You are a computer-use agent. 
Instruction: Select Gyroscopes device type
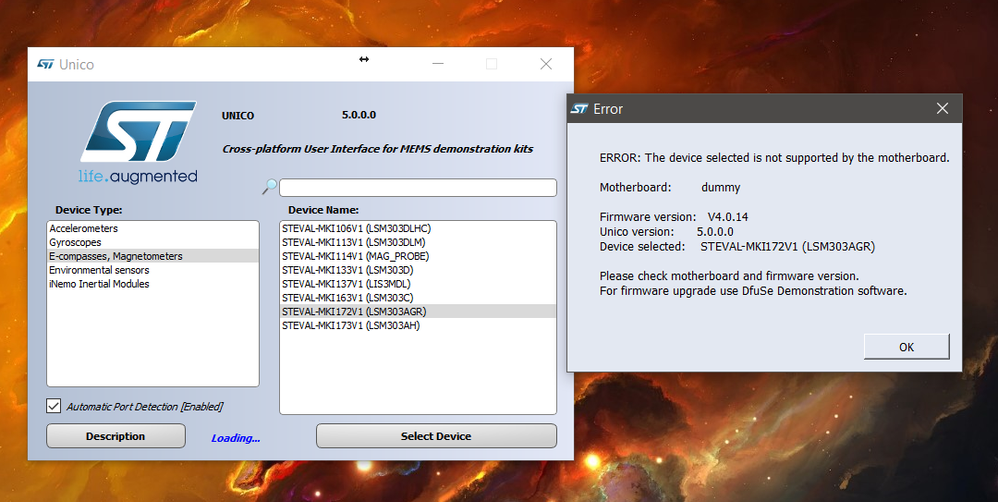tap(153, 242)
